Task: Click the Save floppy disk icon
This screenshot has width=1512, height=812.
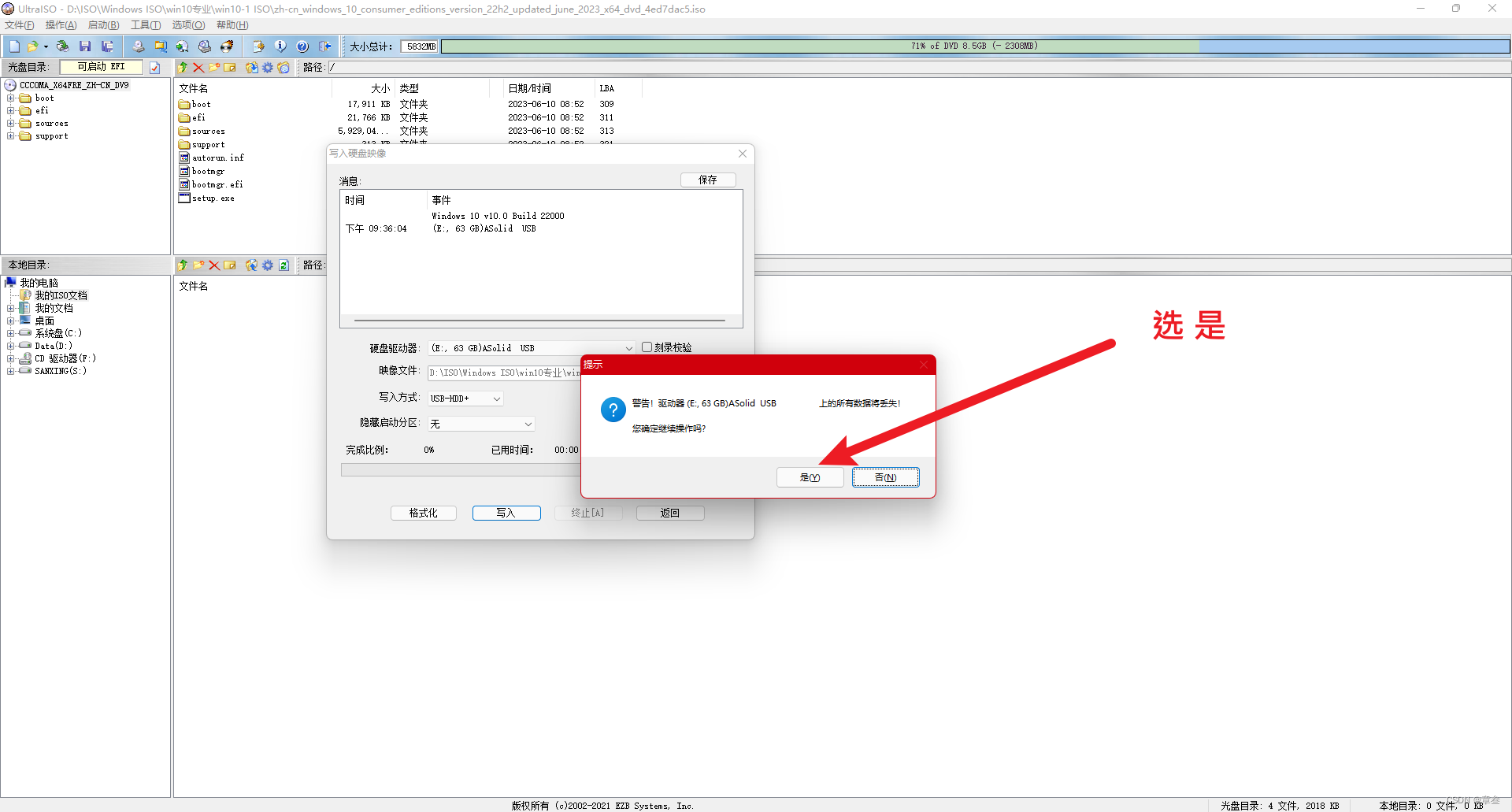Action: point(85,46)
